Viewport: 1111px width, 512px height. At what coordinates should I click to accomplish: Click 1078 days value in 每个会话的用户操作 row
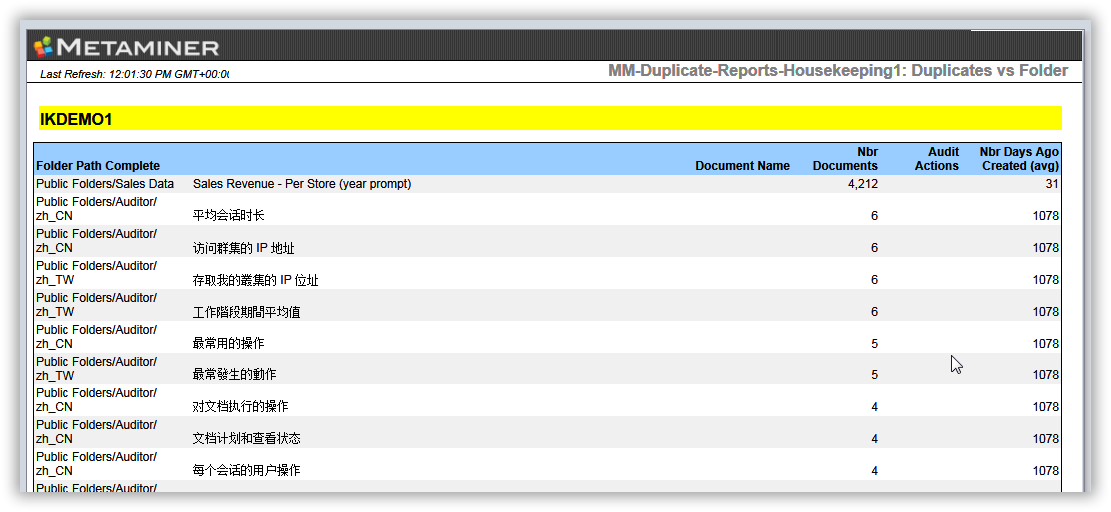pyautogui.click(x=1046, y=470)
